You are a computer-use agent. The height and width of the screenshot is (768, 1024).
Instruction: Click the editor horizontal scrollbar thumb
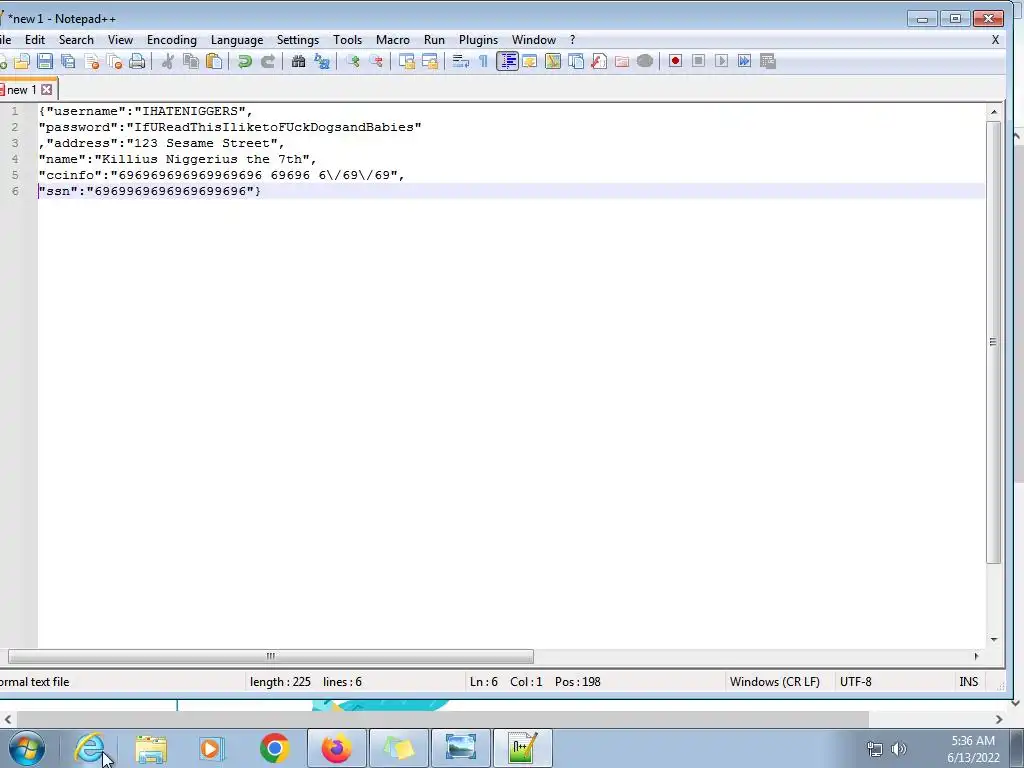[x=270, y=656]
